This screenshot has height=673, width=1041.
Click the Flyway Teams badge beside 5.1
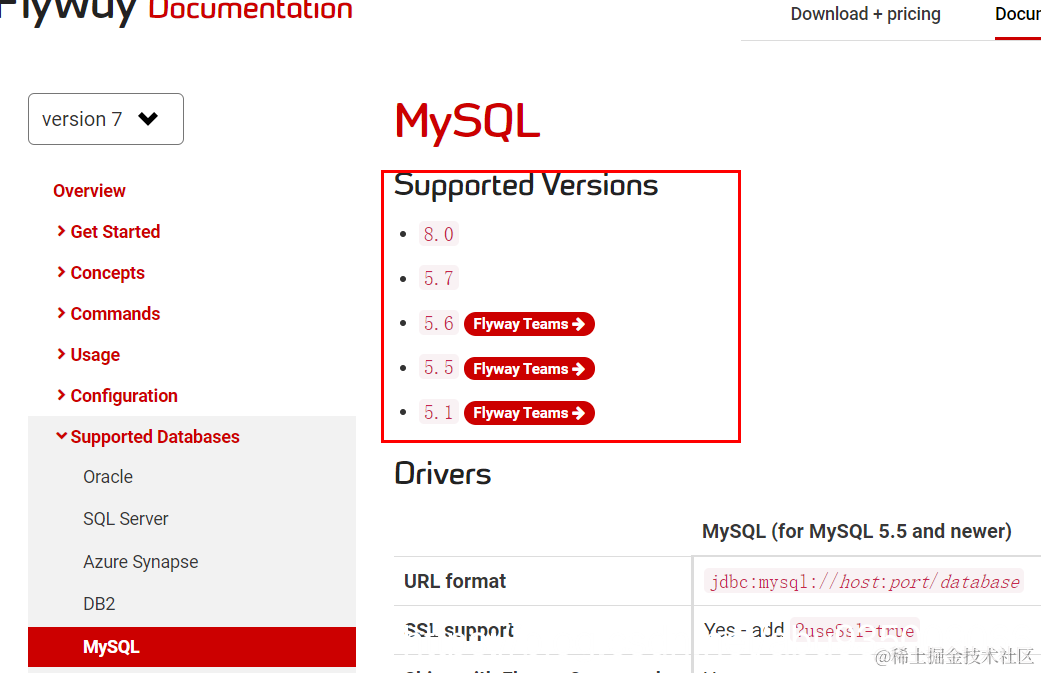point(529,413)
